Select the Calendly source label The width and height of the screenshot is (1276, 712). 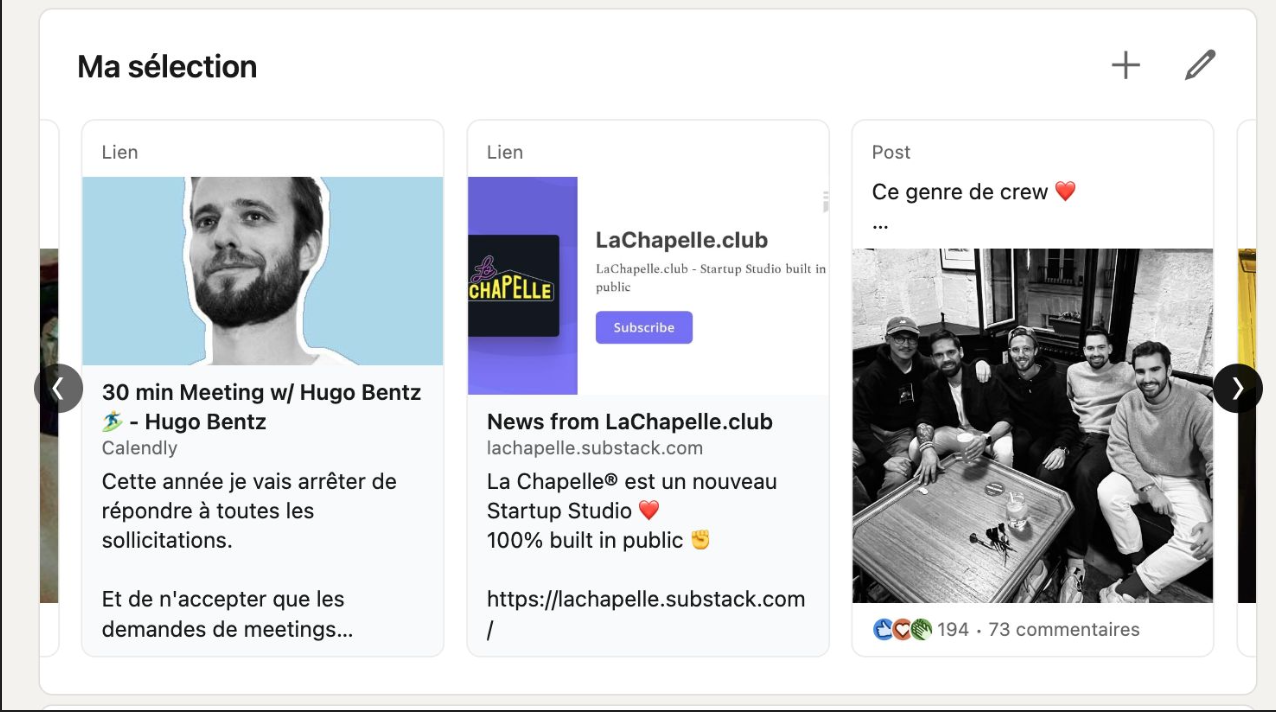pos(140,448)
